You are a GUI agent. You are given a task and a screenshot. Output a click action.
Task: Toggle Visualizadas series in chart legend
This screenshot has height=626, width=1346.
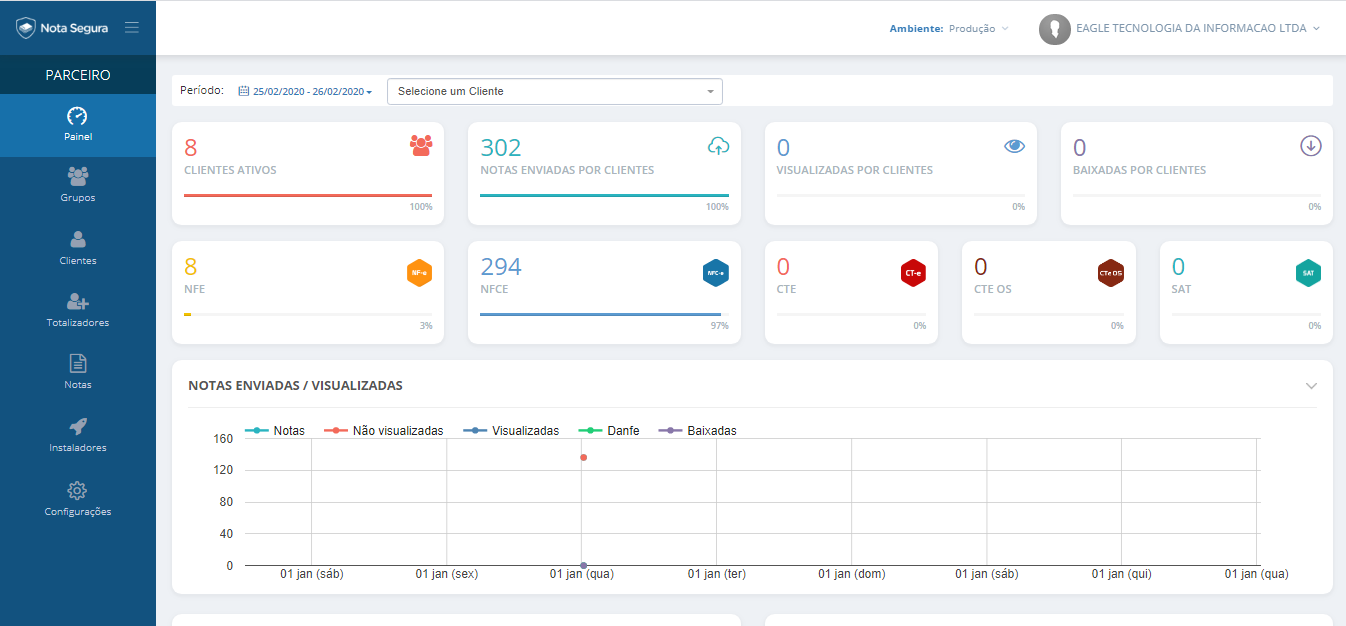click(512, 431)
